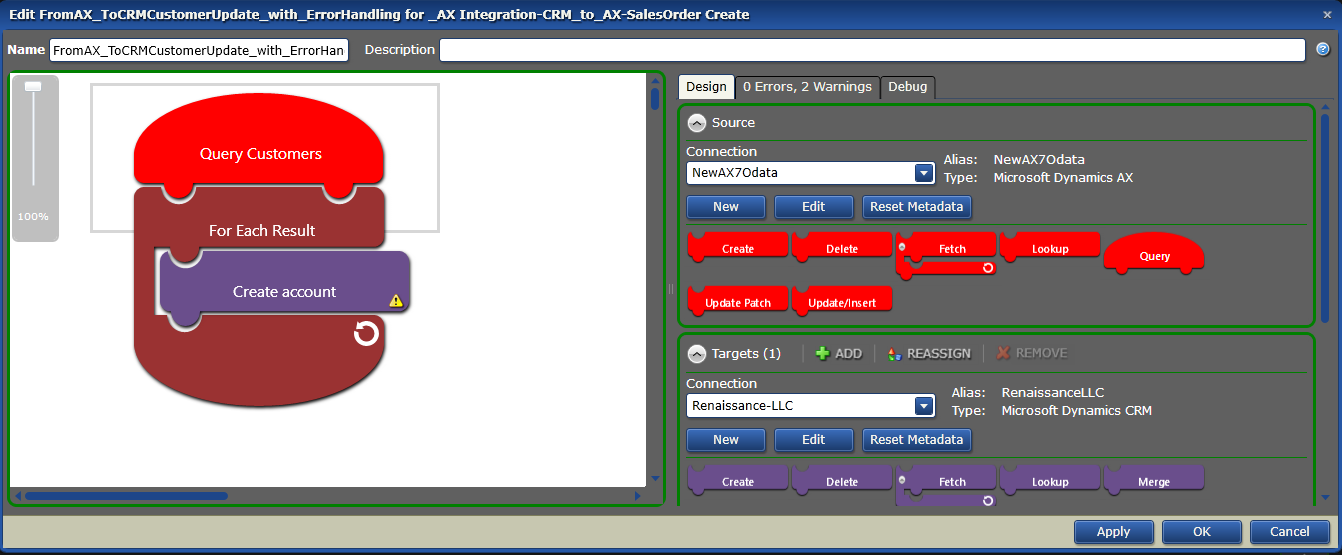Select the Update Patch block
Viewport: 1342px width, 555px height.
click(738, 301)
